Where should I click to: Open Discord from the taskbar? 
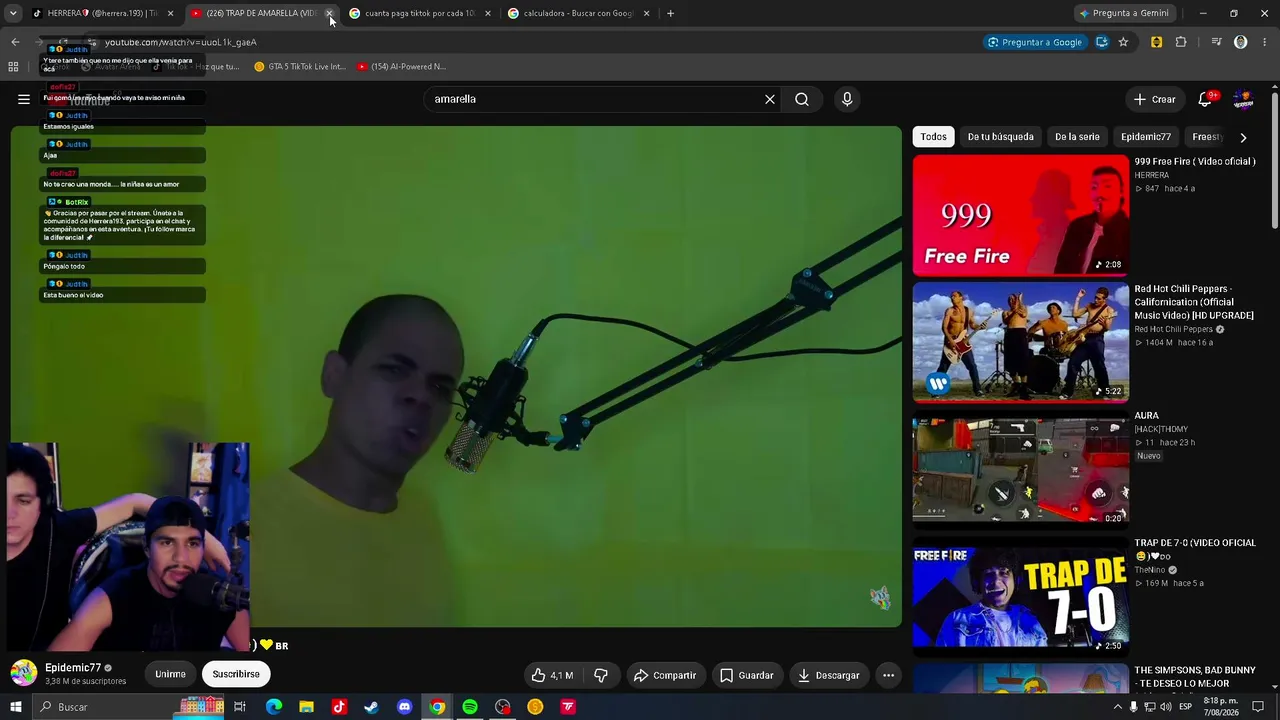[404, 707]
